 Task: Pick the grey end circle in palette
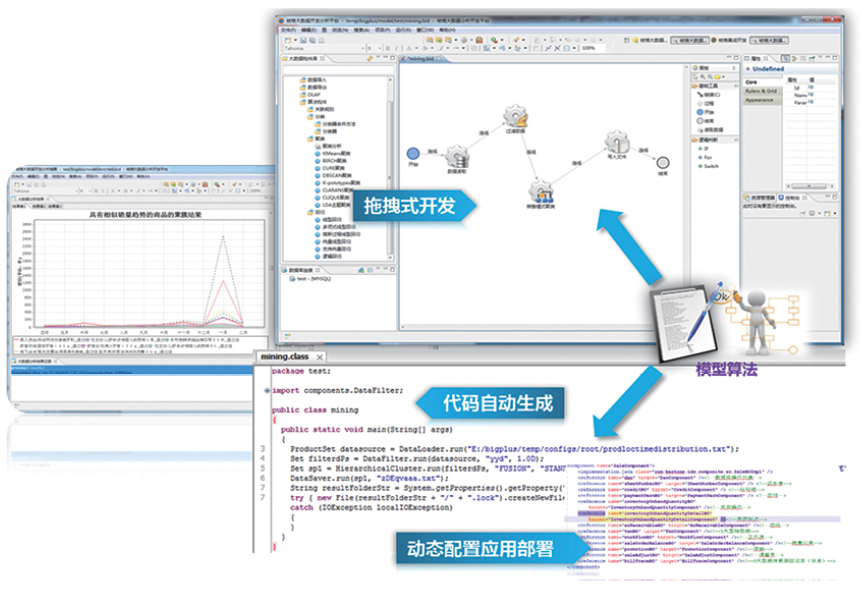click(700, 121)
